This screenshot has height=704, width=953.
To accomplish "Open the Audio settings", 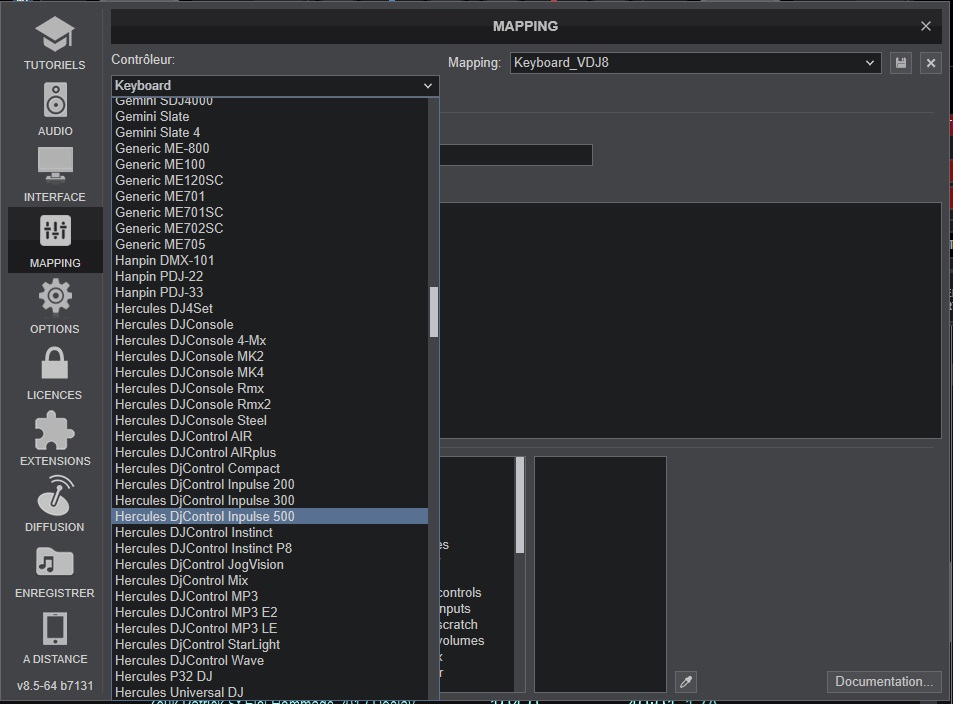I will [55, 110].
